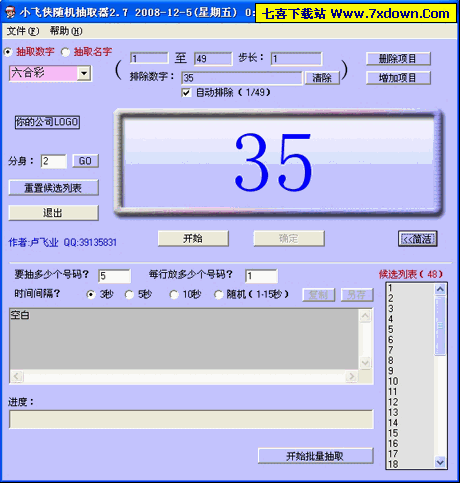Select the 随机(1-15秒) interval option

click(x=218, y=294)
